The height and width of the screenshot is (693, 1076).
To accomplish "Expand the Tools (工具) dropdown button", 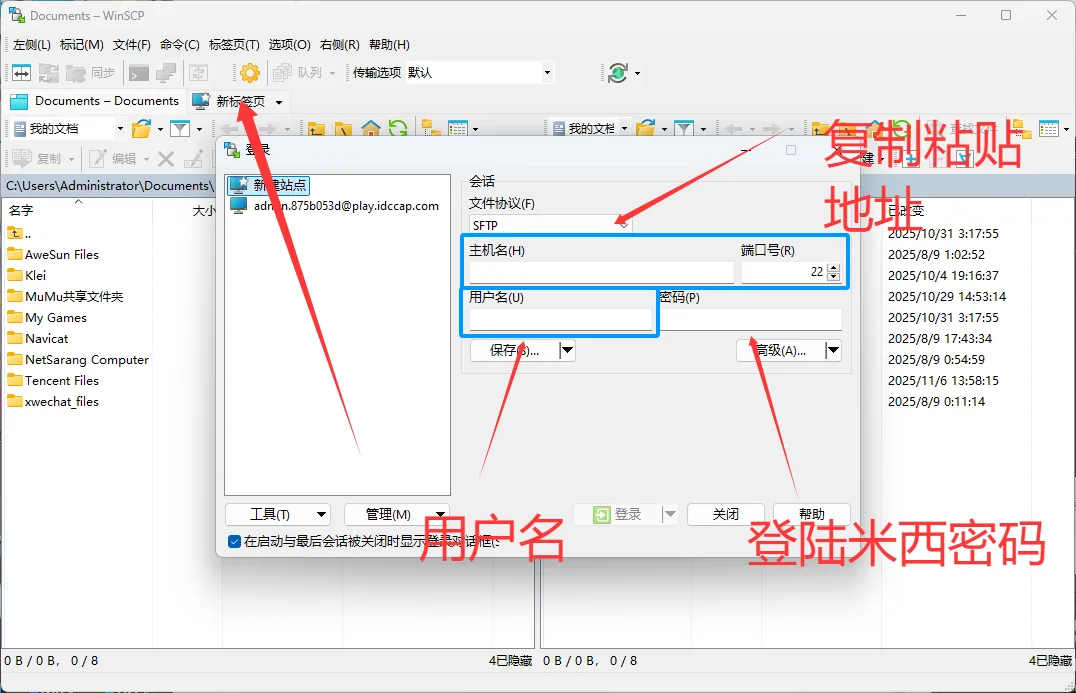I will [277, 514].
